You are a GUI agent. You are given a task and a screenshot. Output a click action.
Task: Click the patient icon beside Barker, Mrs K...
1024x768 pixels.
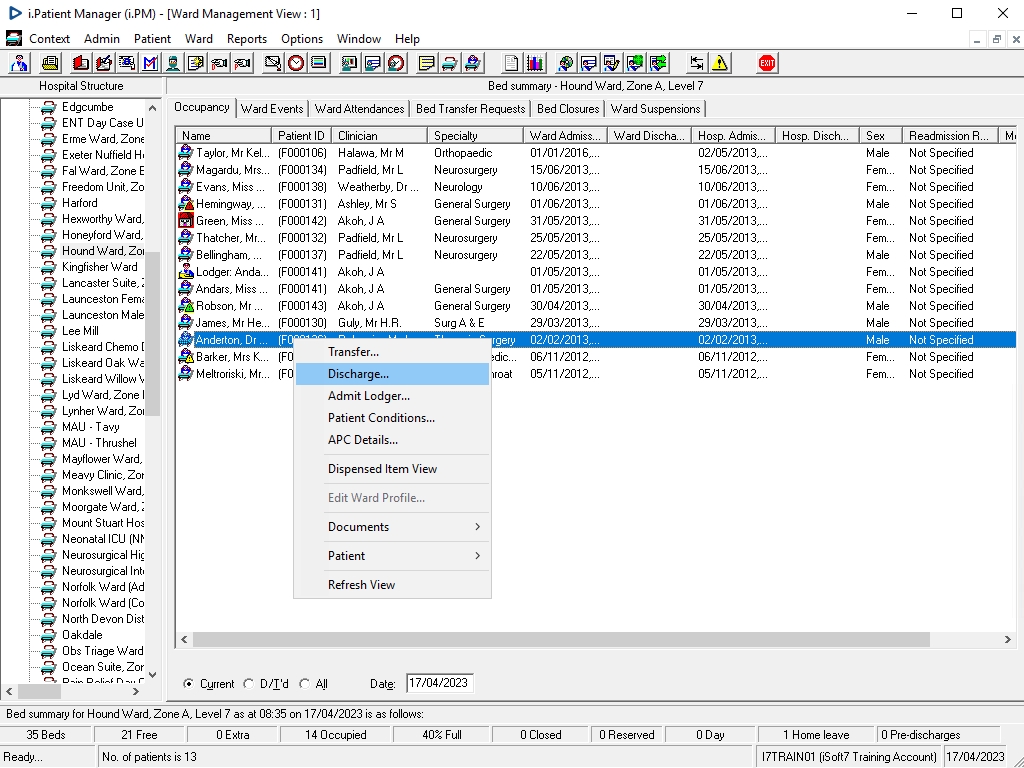coord(185,357)
